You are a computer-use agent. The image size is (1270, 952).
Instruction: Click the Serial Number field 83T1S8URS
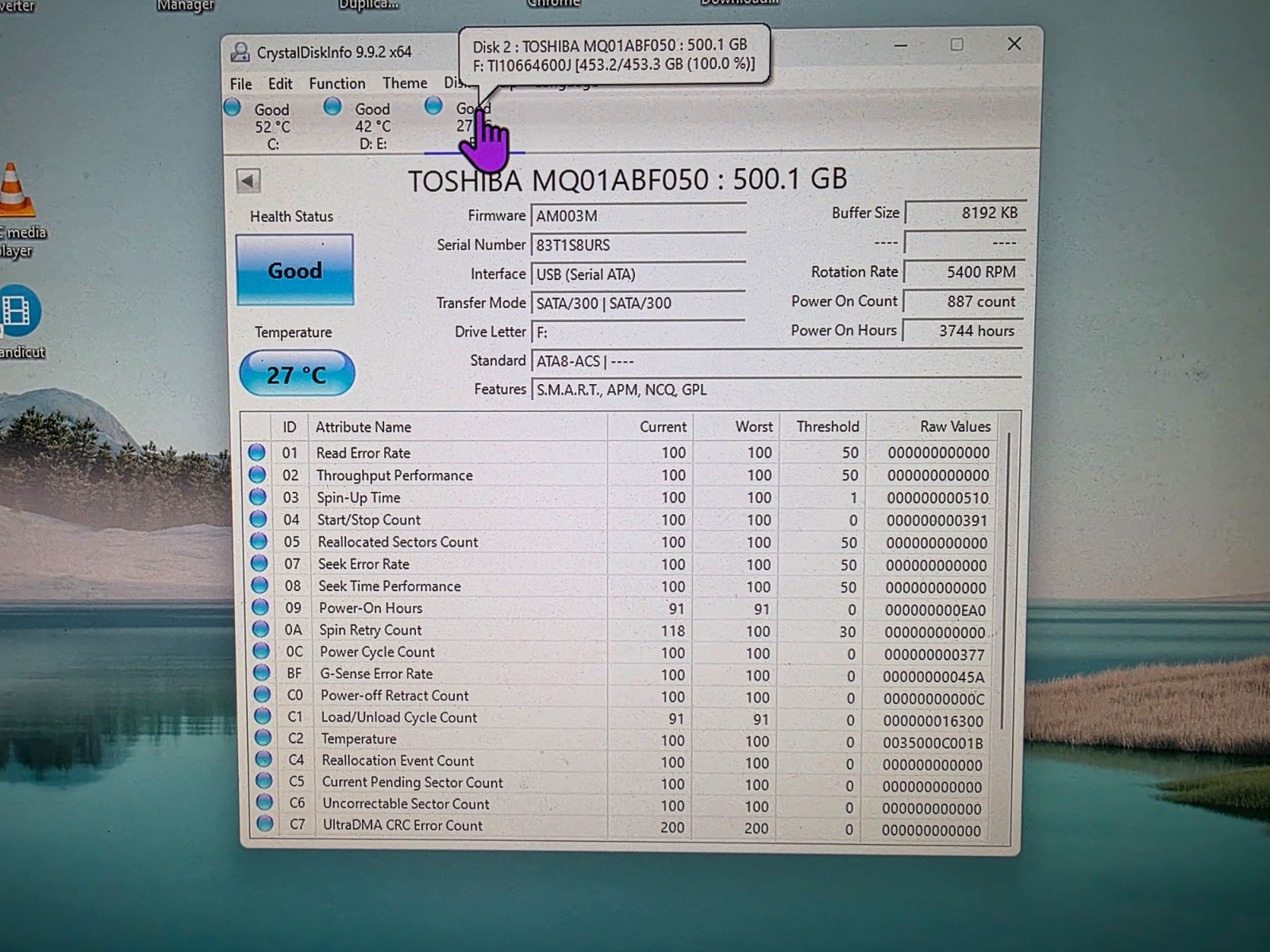point(638,245)
